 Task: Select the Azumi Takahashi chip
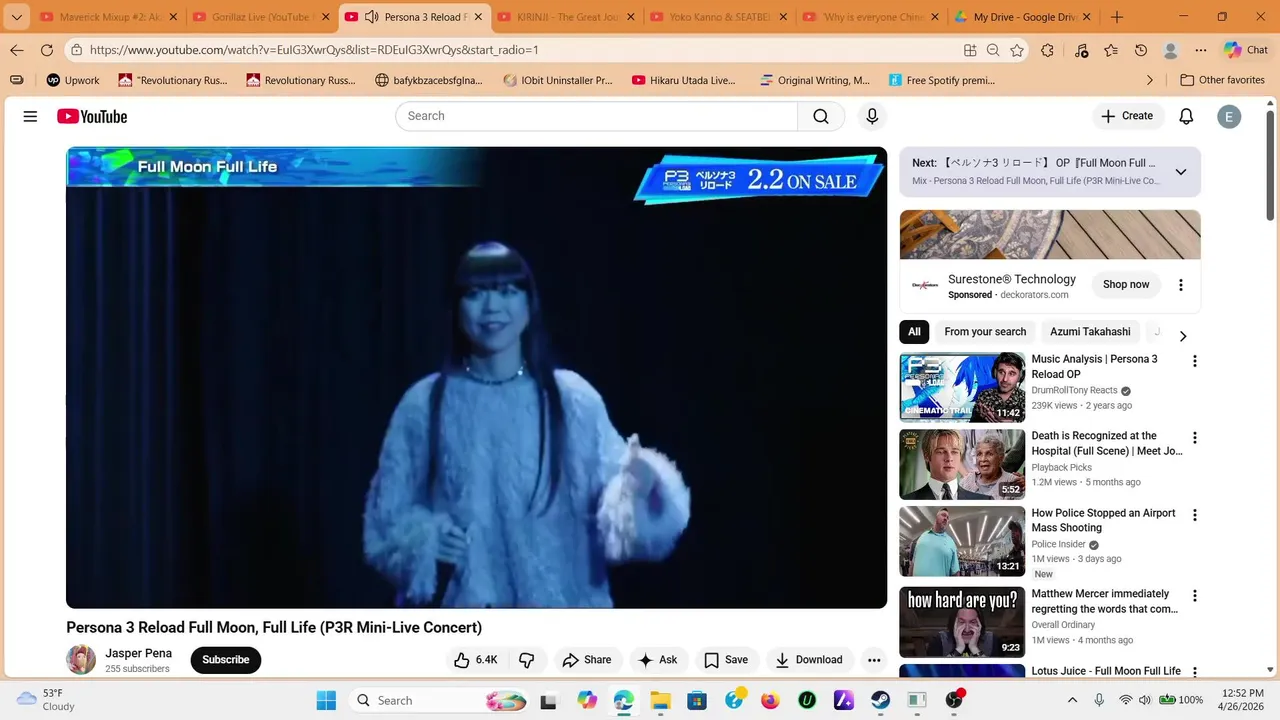pyautogui.click(x=1090, y=332)
